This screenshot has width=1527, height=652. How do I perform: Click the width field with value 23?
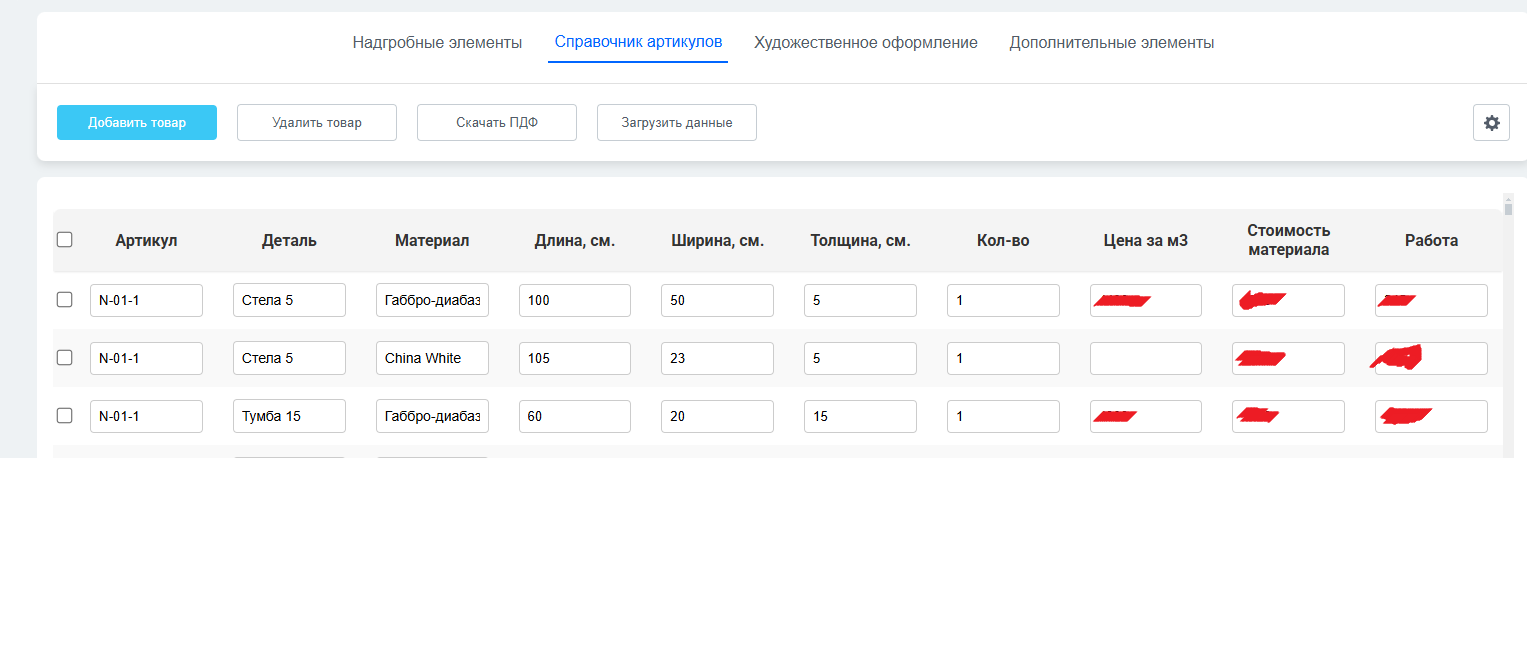coord(717,358)
